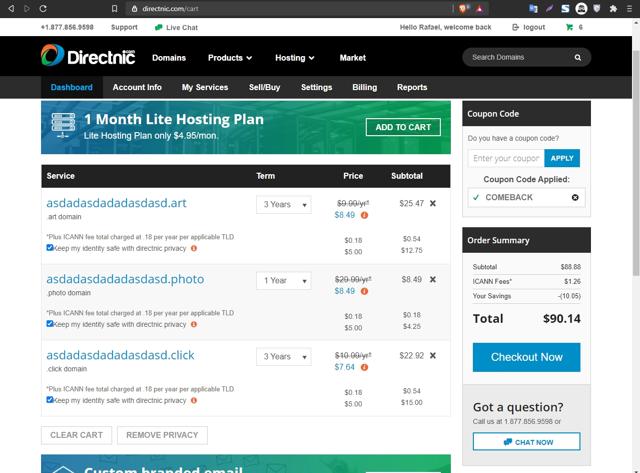Remove asdadasdadadasdasd.click from the cart

pyautogui.click(x=433, y=355)
